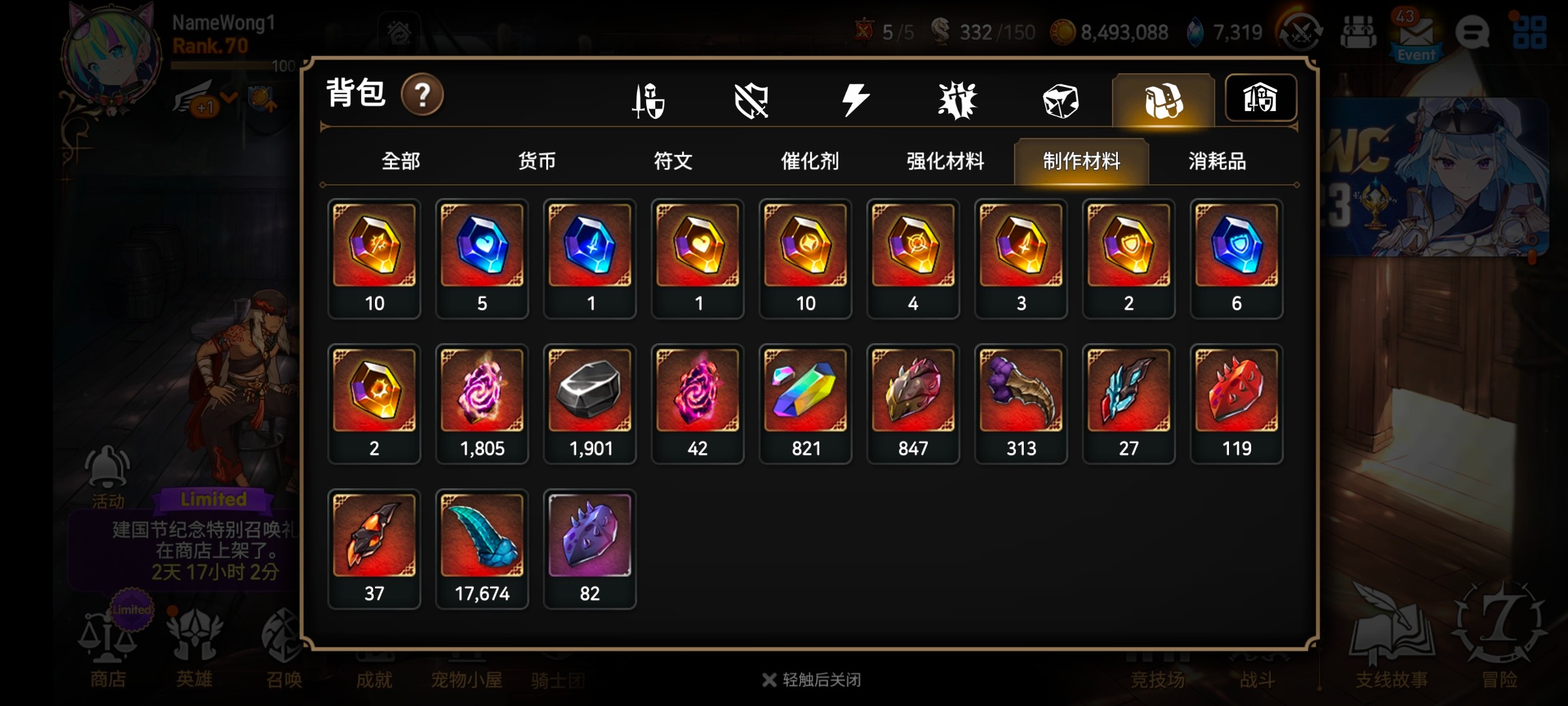Switch to the 催化剂 tab

[x=809, y=161]
